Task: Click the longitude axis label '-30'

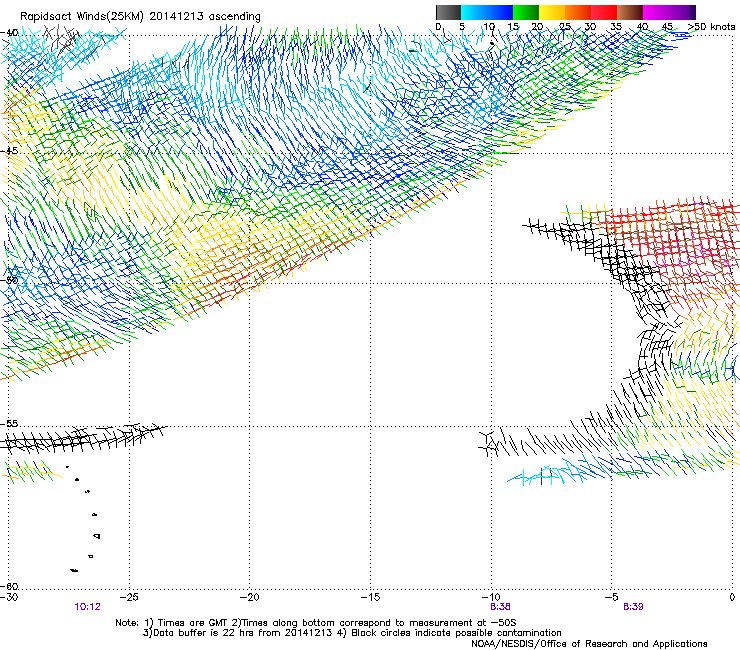Action: 9,597
